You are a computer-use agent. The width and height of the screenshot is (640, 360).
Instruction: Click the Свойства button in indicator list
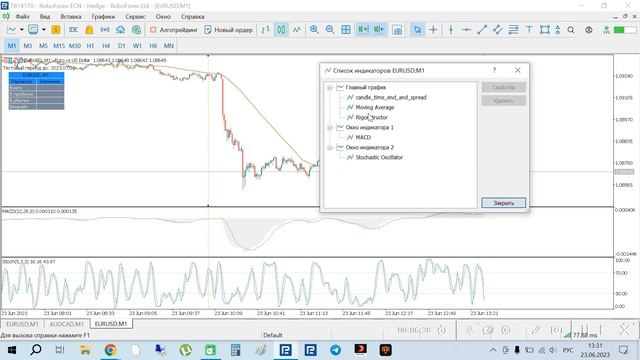[504, 87]
